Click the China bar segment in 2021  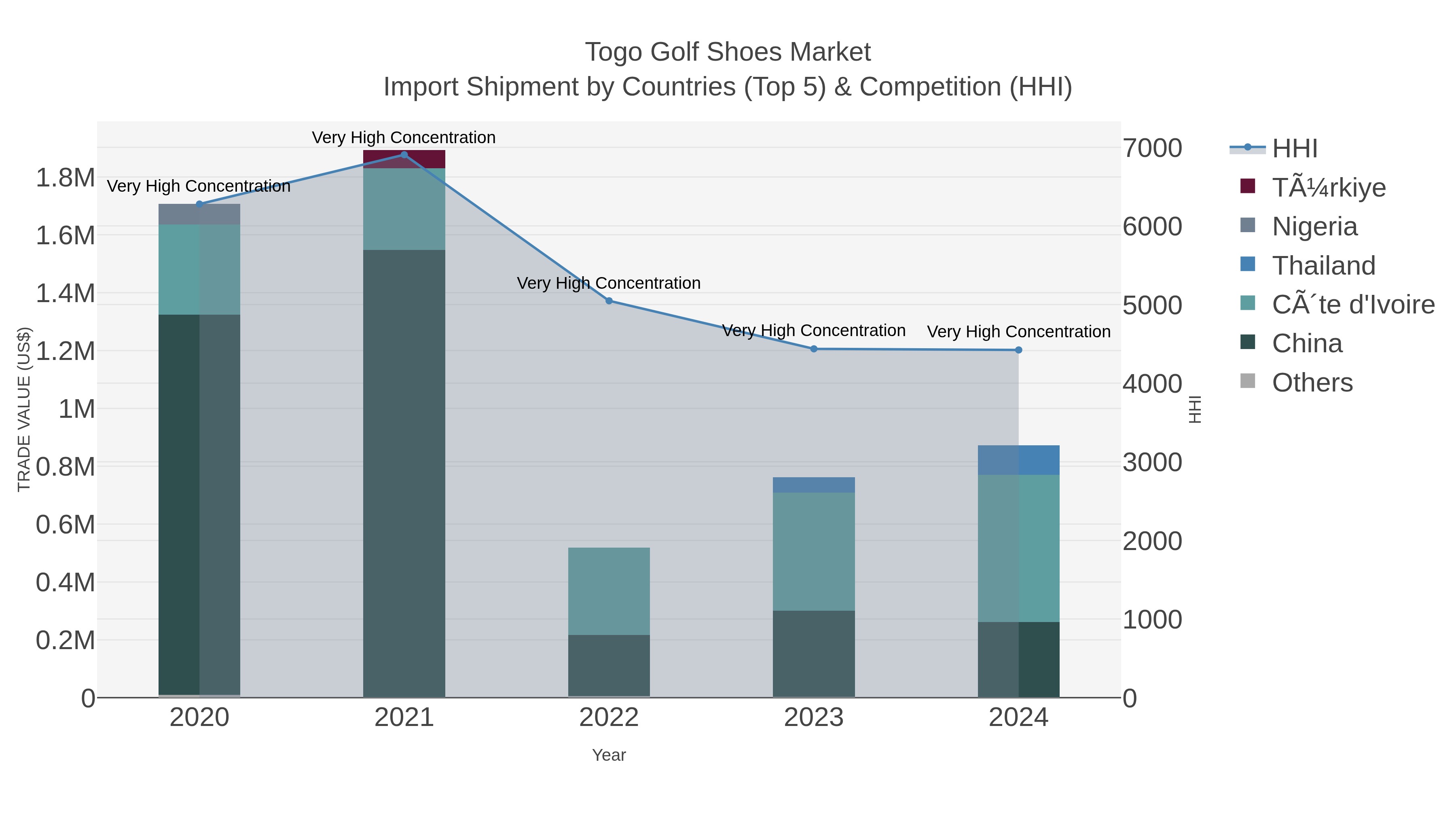pyautogui.click(x=404, y=474)
